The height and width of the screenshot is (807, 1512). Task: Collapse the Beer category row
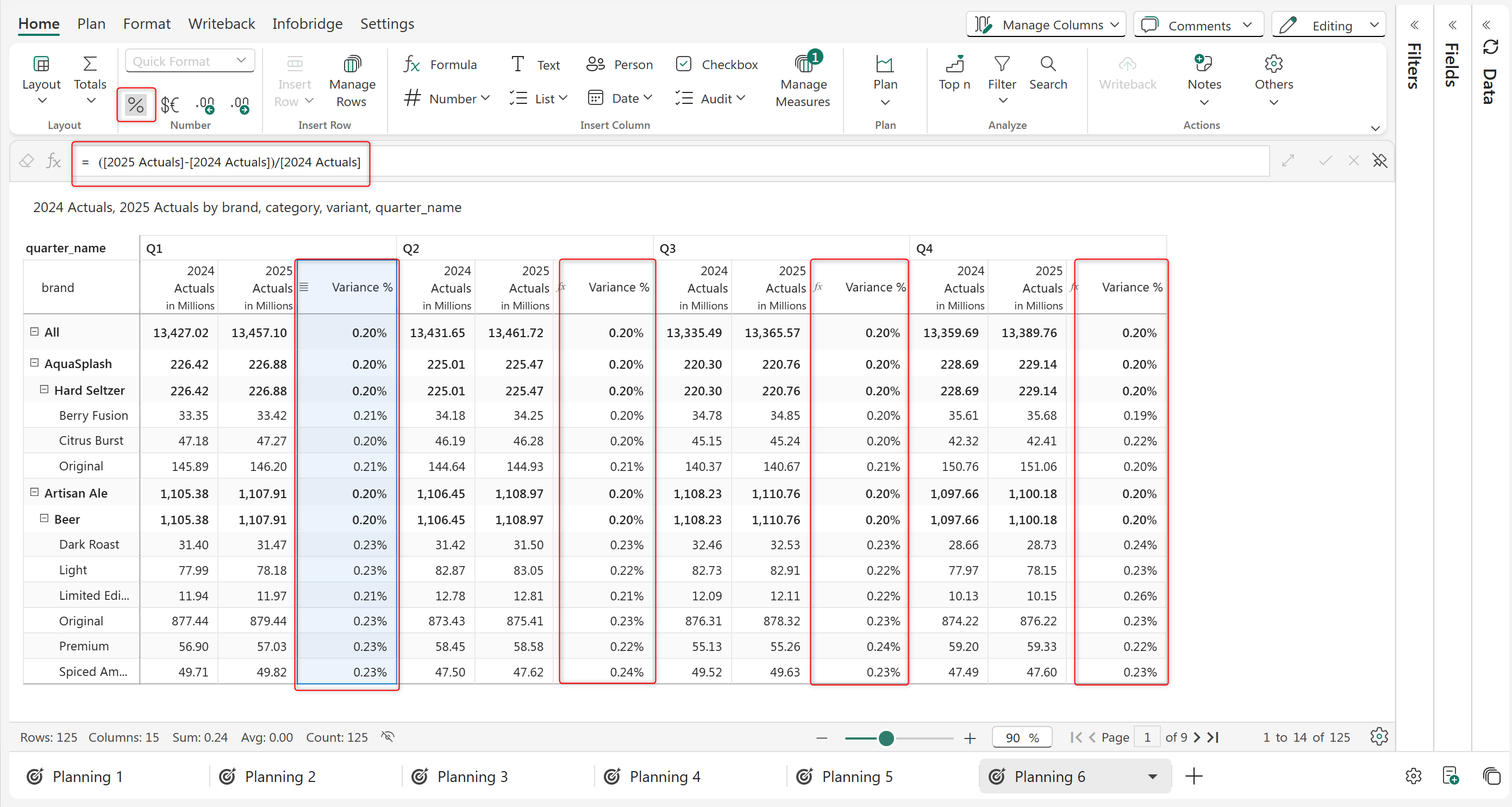point(44,519)
